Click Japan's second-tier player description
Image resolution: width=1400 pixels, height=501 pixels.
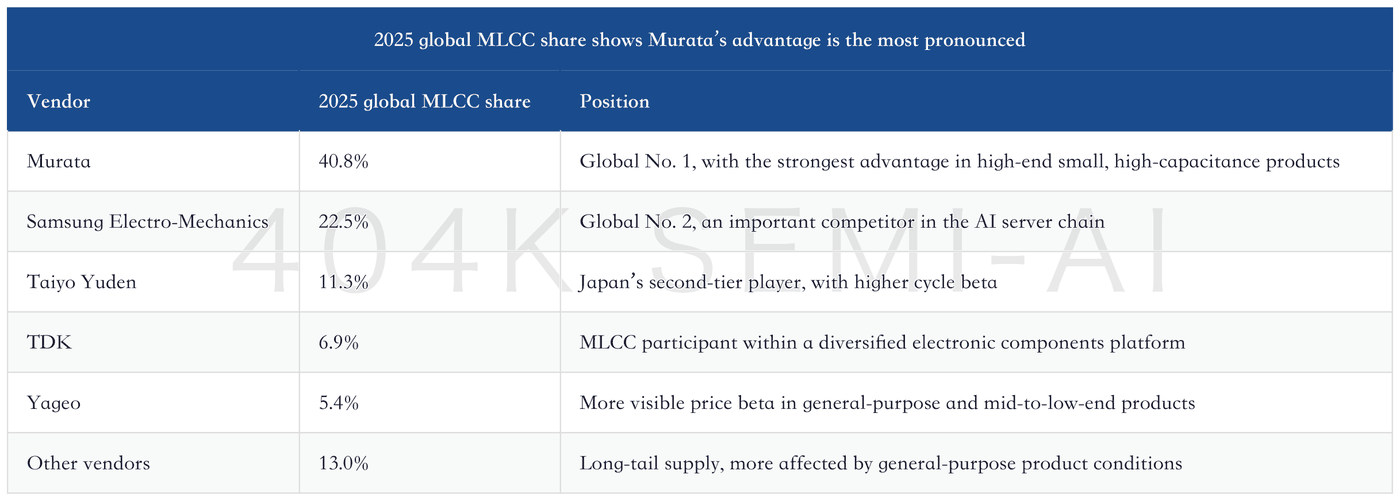point(788,282)
